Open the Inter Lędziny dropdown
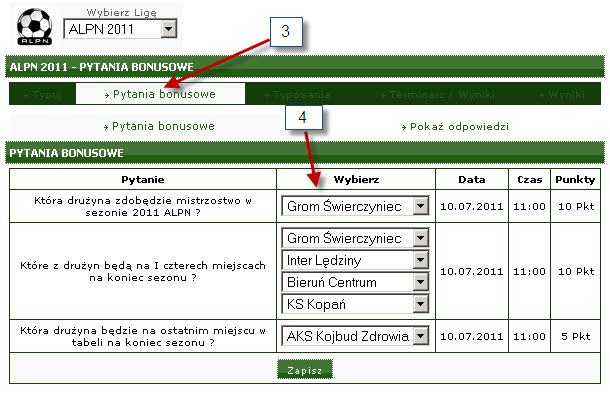The width and height of the screenshot is (610, 394). 355,260
